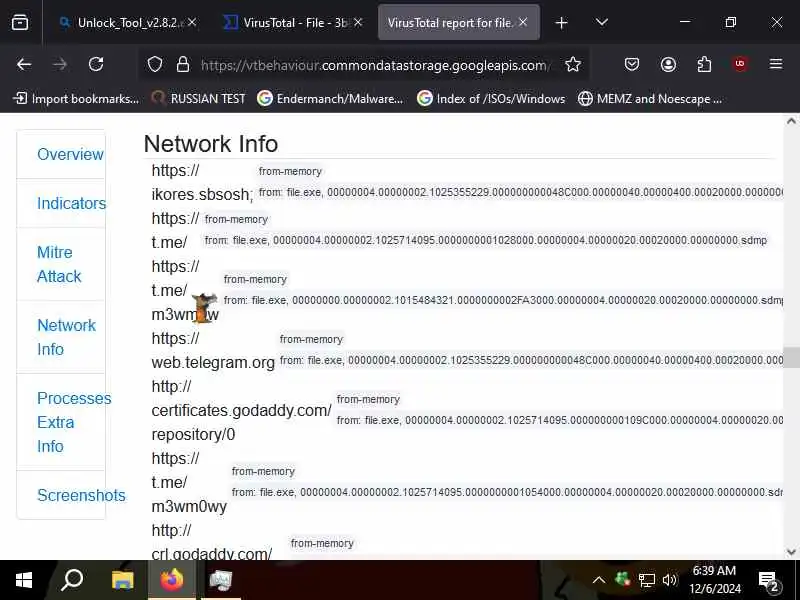The image size is (800, 600).
Task: Click from-memory tag beside certificates.godaddy.com
Action: pos(368,399)
